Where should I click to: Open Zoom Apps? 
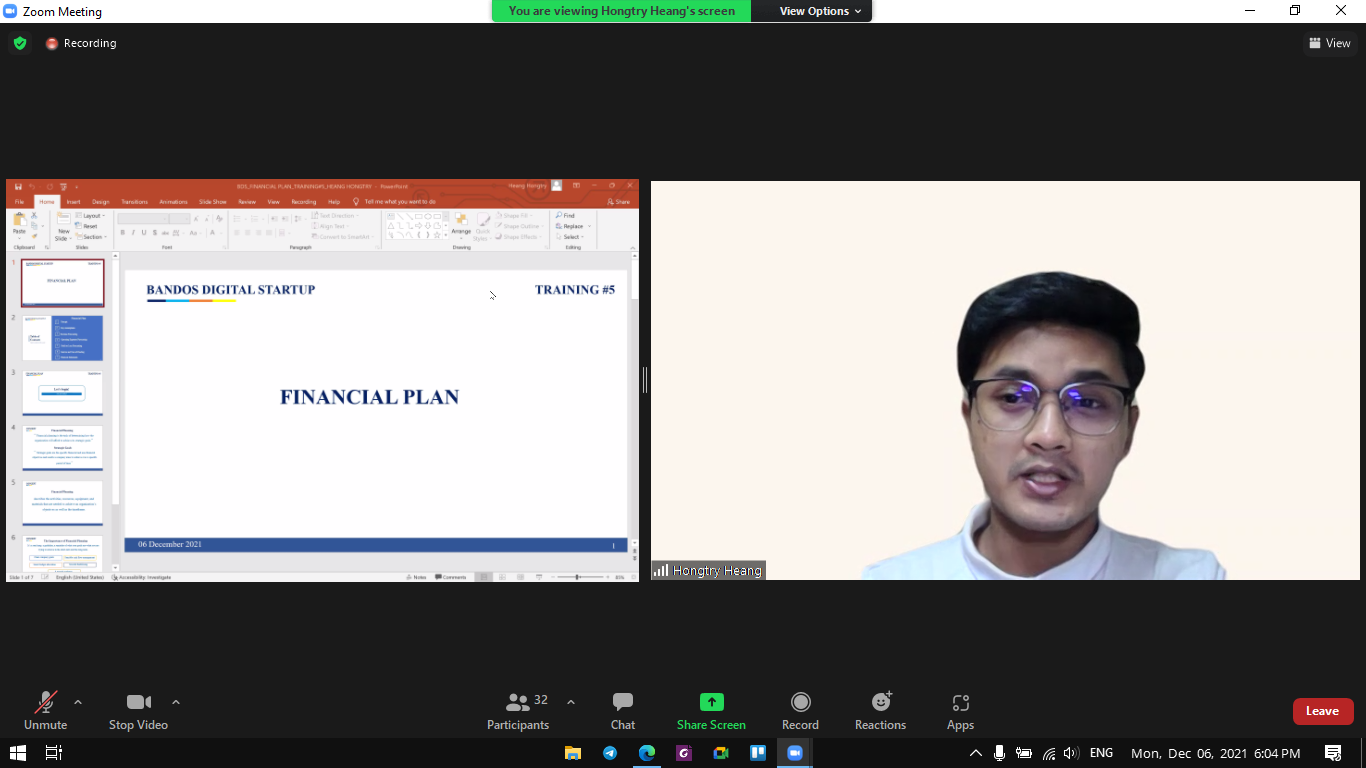[x=960, y=711]
